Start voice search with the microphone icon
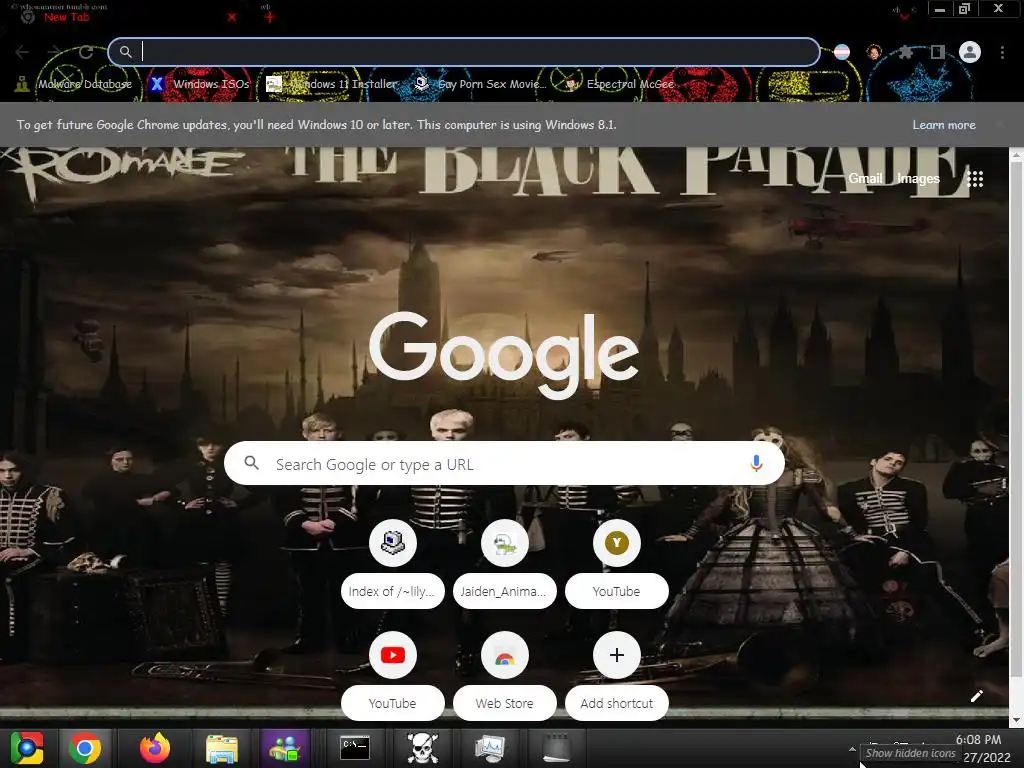 click(756, 463)
